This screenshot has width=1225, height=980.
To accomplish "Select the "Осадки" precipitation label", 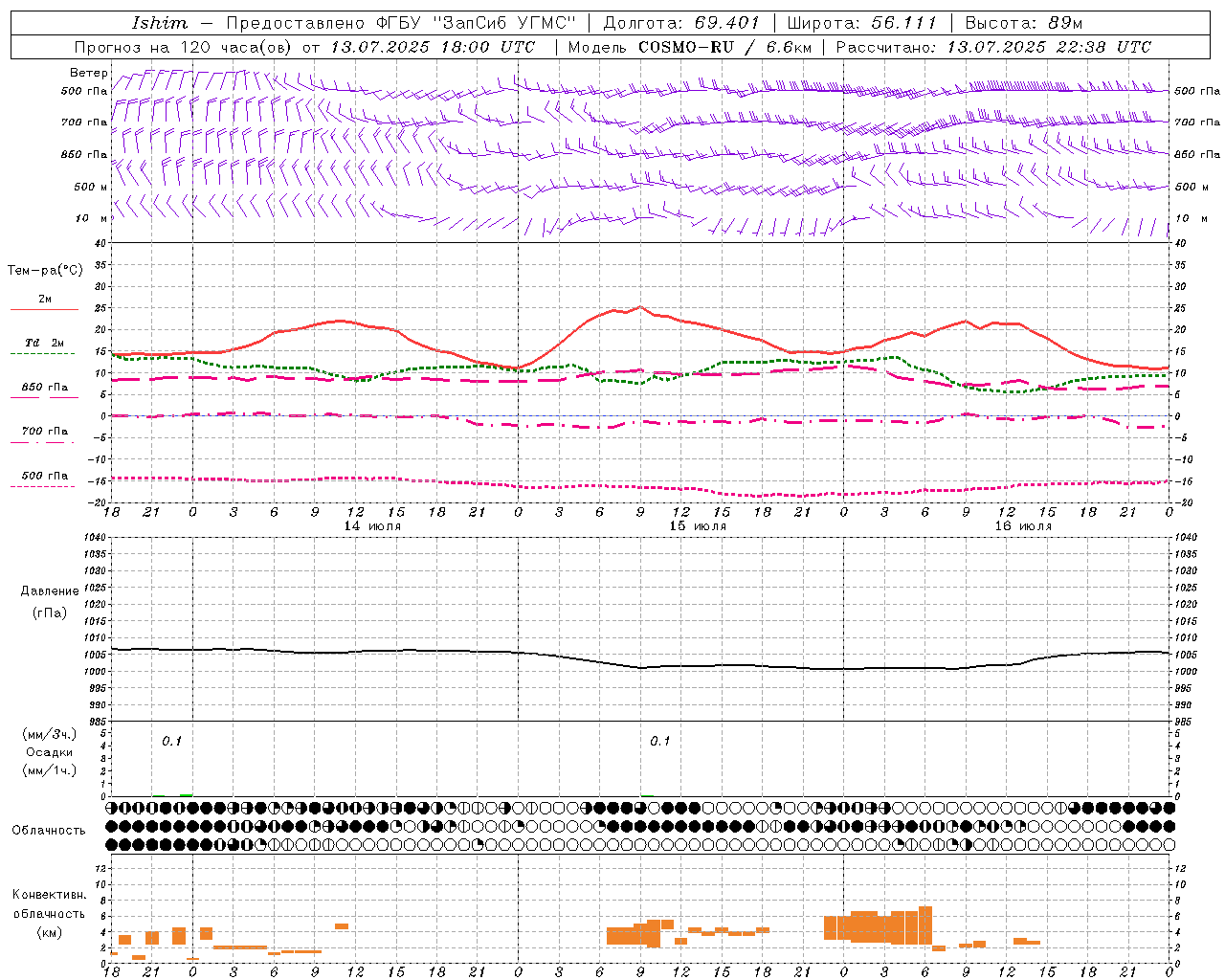I will tap(50, 752).
